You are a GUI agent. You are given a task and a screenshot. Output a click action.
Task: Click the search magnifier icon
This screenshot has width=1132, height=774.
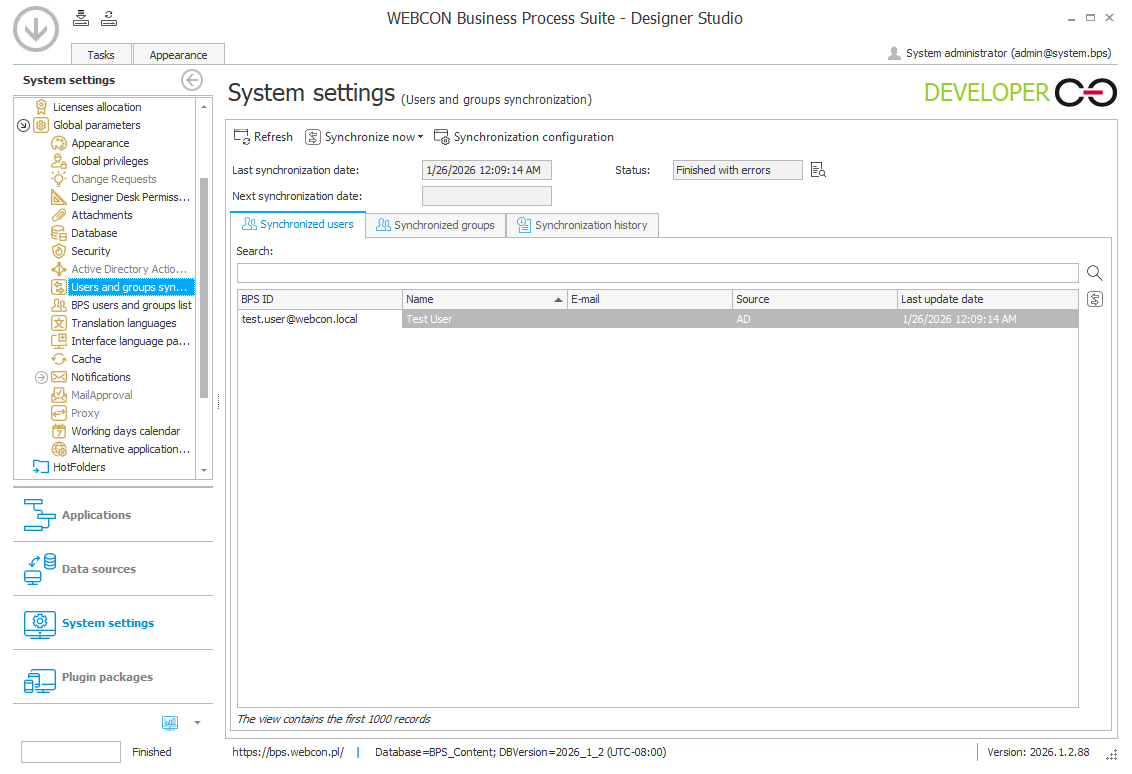coord(1094,273)
